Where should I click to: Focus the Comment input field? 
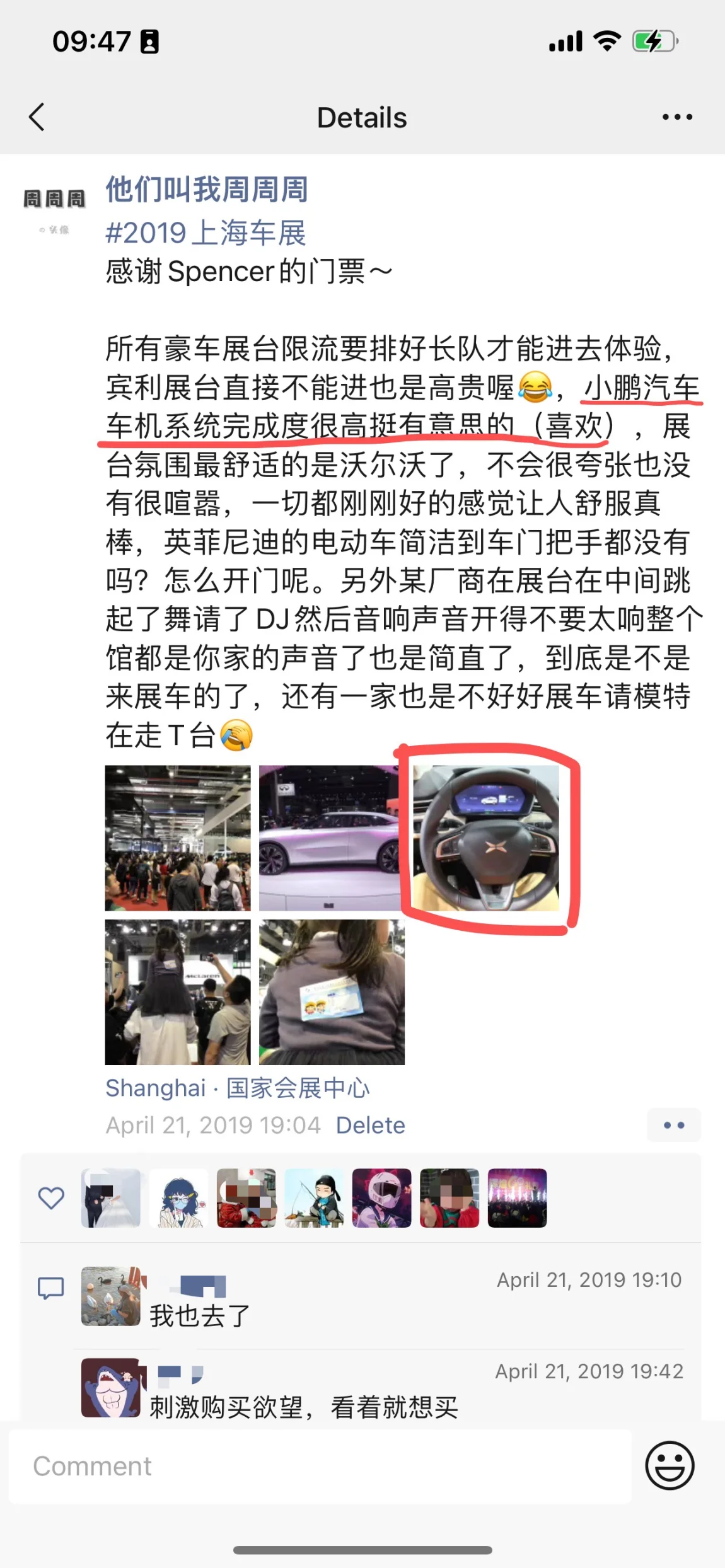pos(320,1466)
